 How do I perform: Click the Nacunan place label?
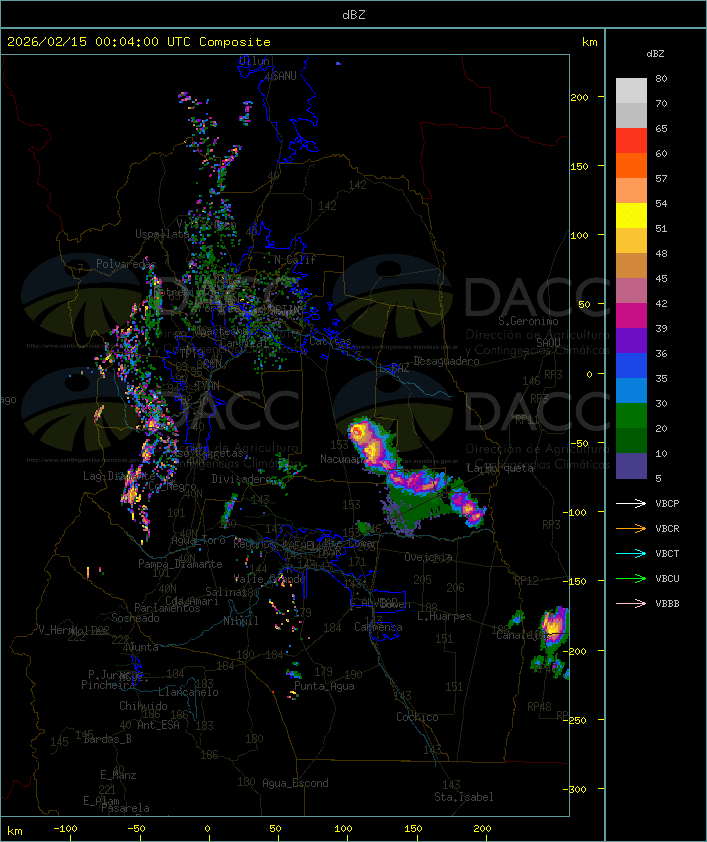(342, 459)
